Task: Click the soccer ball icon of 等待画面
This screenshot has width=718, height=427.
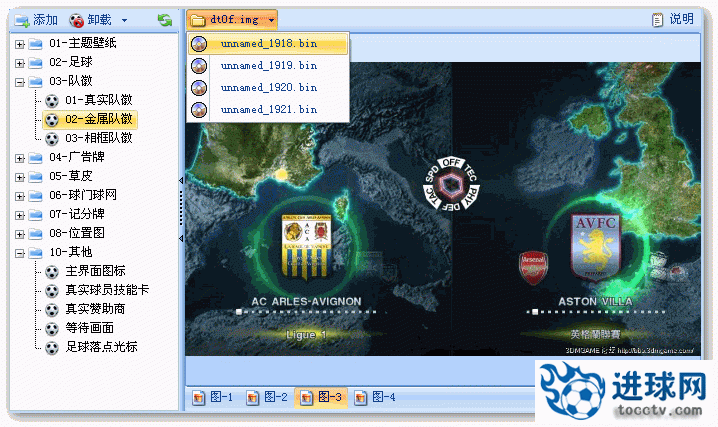Action: (52, 329)
